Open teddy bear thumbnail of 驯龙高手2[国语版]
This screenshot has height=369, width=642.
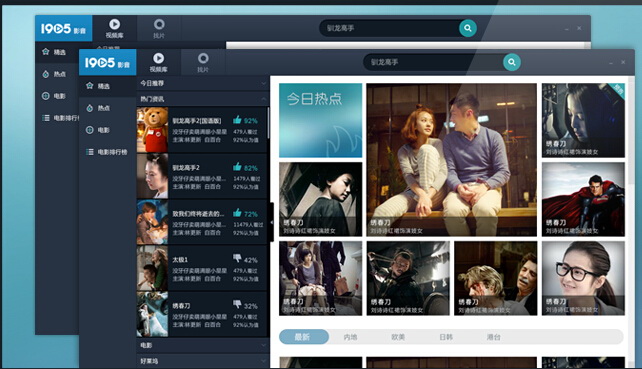tap(152, 130)
